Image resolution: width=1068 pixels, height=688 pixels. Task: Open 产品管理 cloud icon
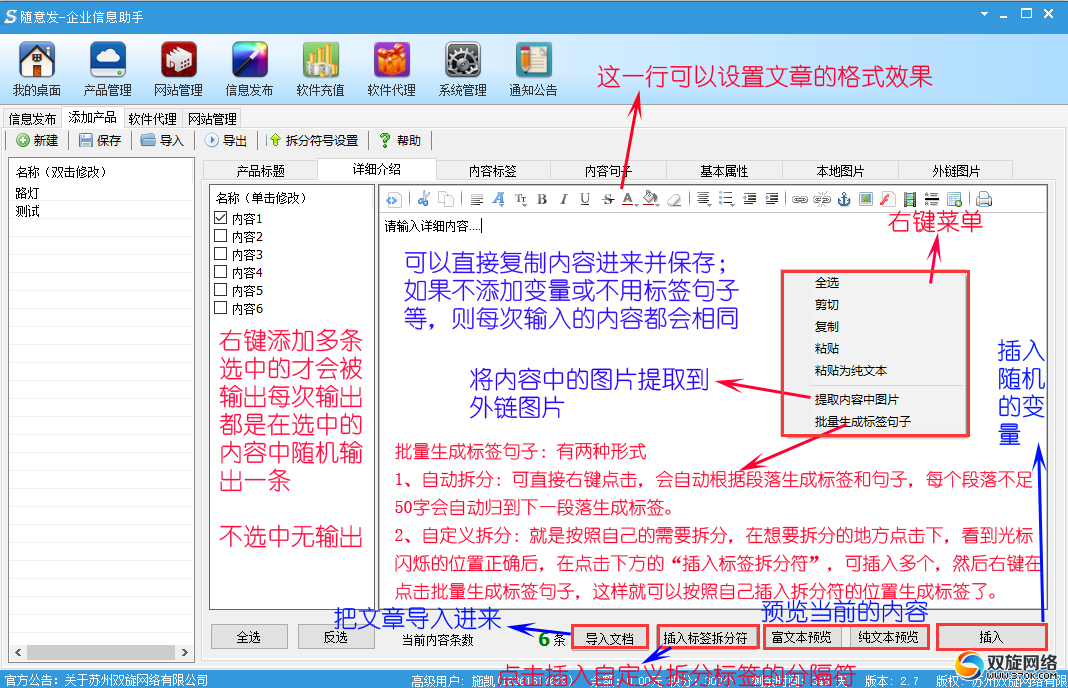[108, 69]
